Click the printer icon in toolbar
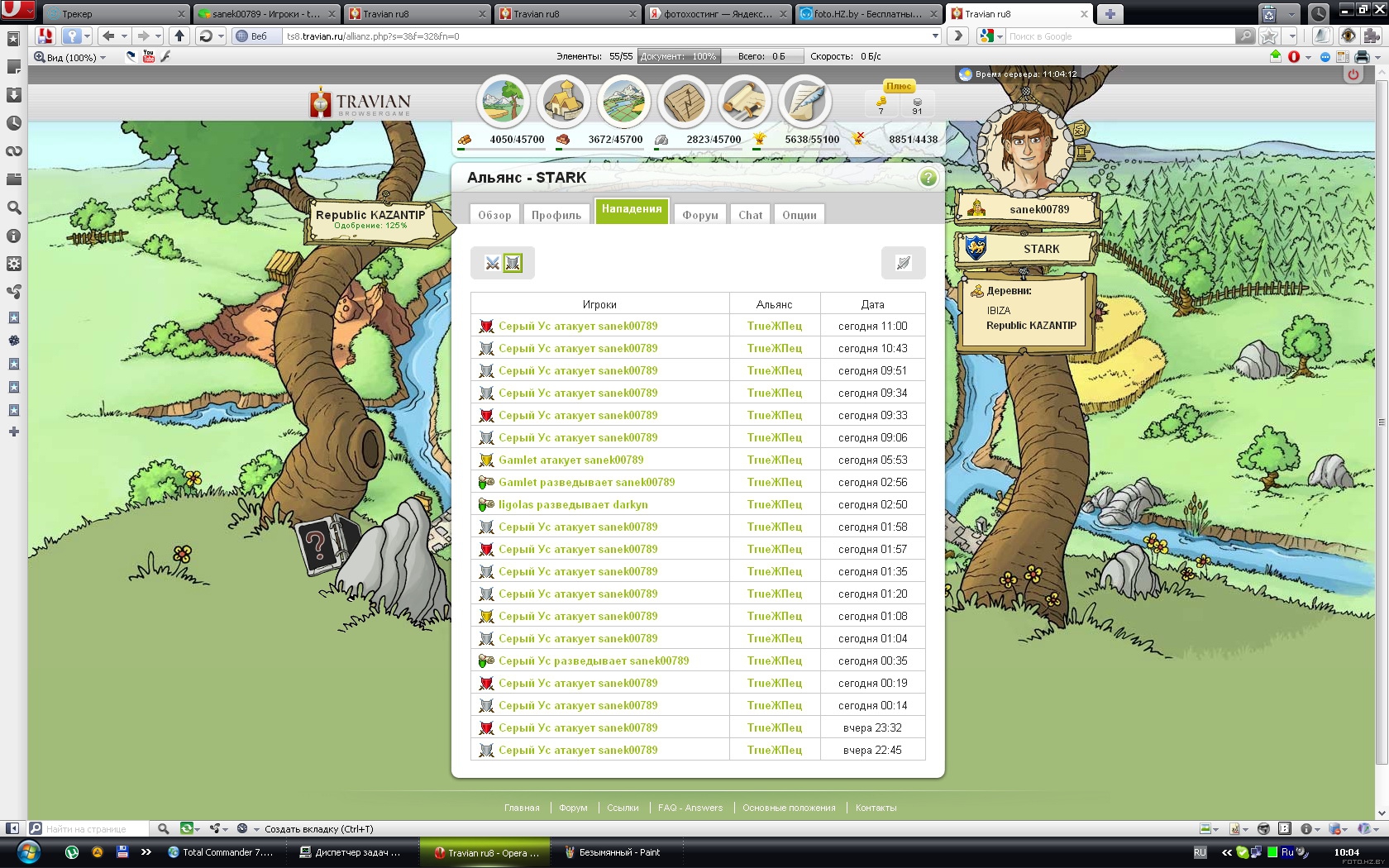This screenshot has height=868, width=1389. point(1362,57)
